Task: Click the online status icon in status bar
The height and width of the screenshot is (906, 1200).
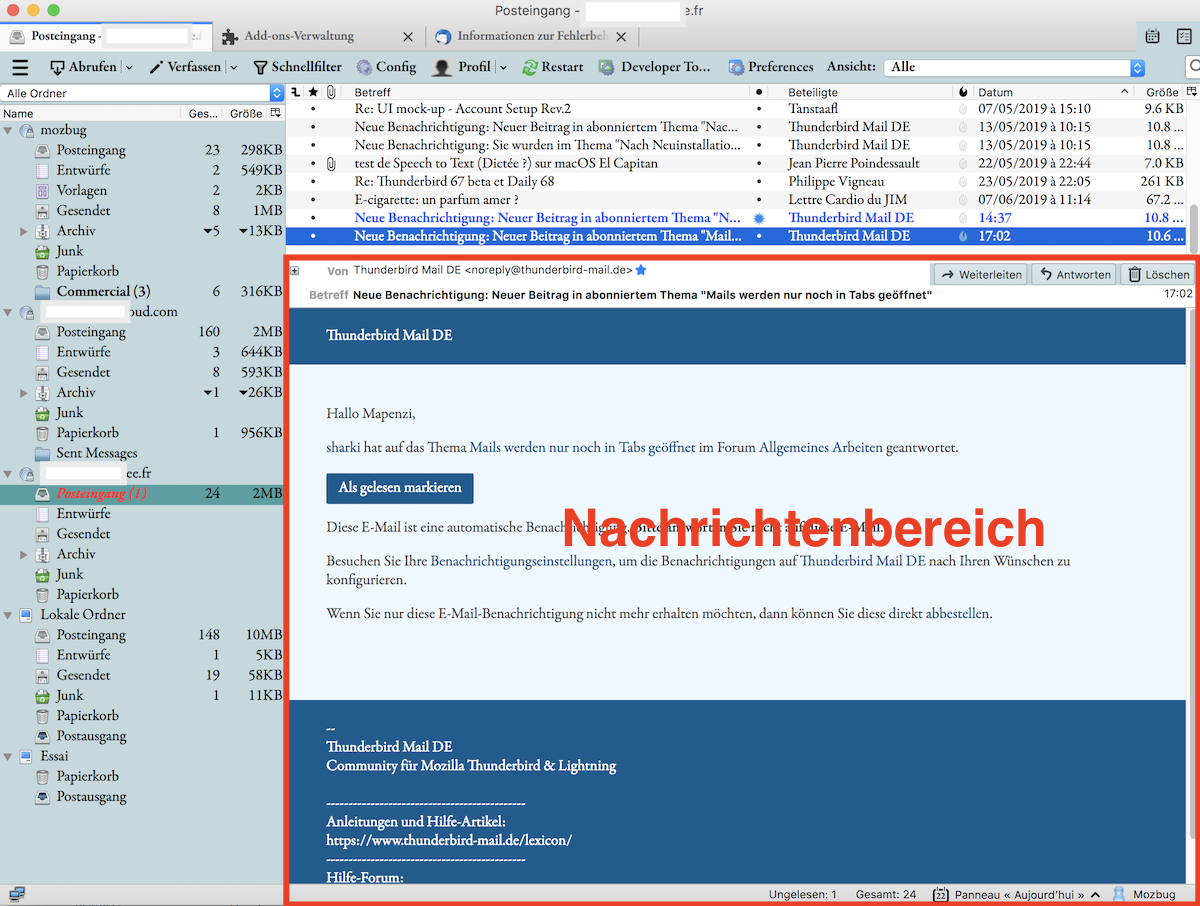Action: tap(17, 894)
